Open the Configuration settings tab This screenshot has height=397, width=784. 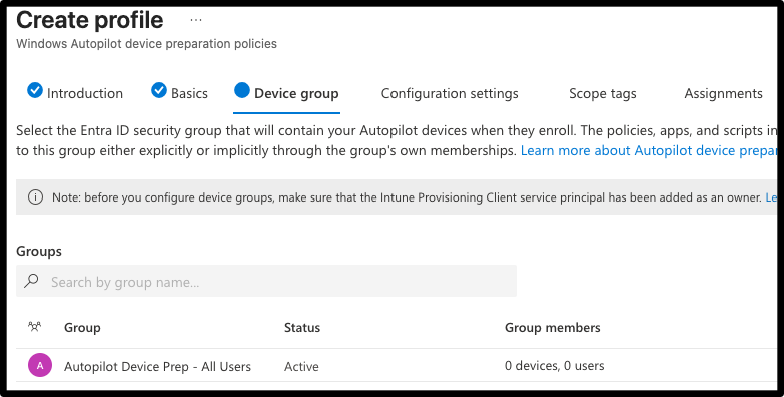(x=450, y=94)
